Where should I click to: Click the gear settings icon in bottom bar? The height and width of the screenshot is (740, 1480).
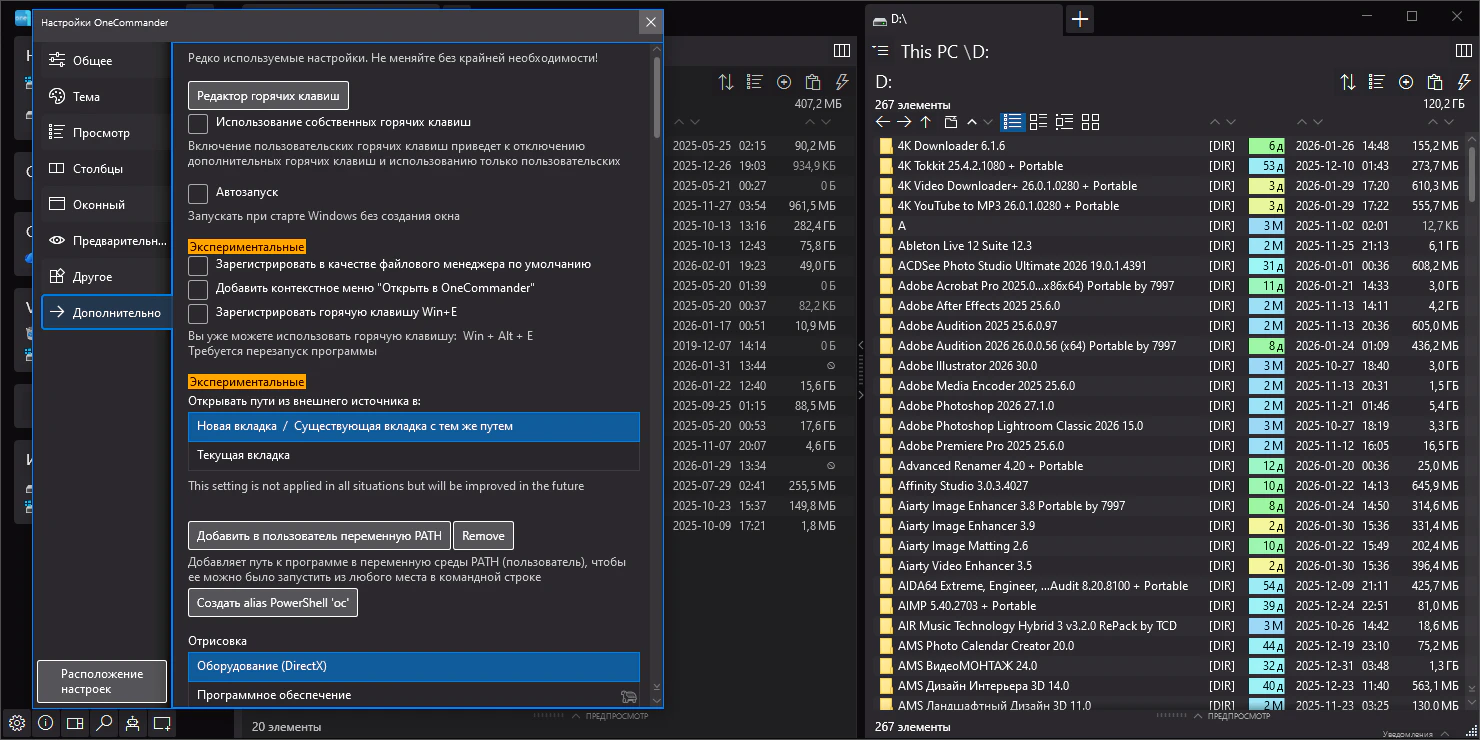[17, 723]
